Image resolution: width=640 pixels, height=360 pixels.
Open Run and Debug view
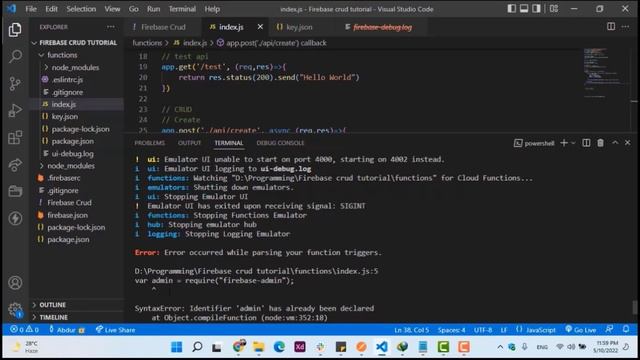[15, 111]
